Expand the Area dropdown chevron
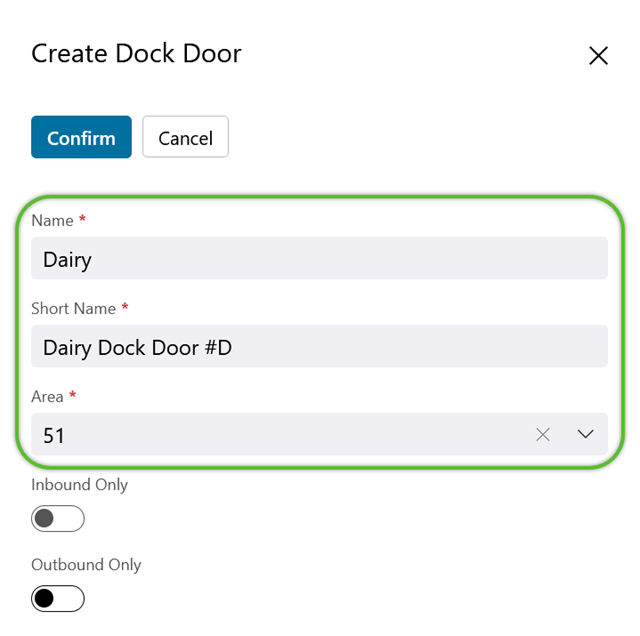This screenshot has height=636, width=640. (585, 434)
